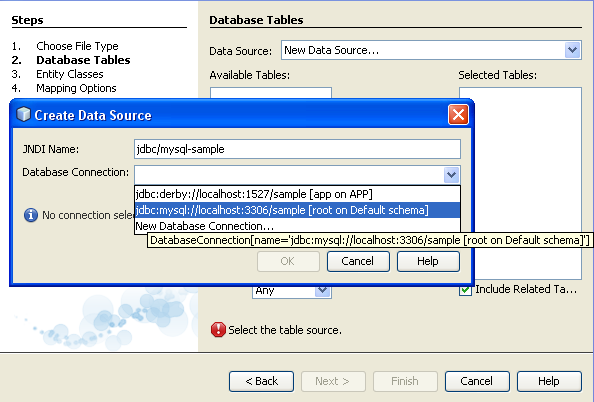
Task: Collapse the Database Connection dropdown arrow
Action: [x=451, y=175]
